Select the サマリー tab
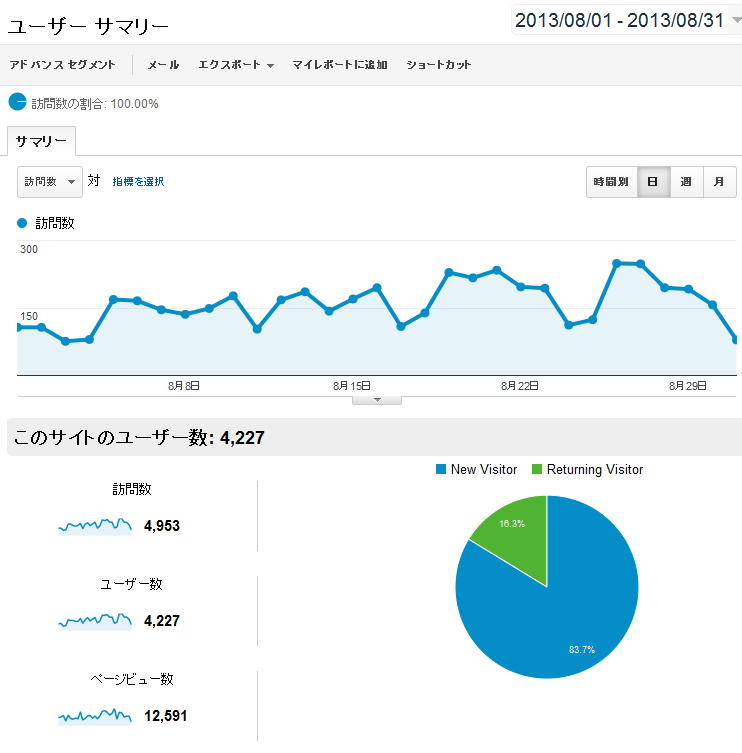This screenshot has height=753, width=742. click(41, 141)
